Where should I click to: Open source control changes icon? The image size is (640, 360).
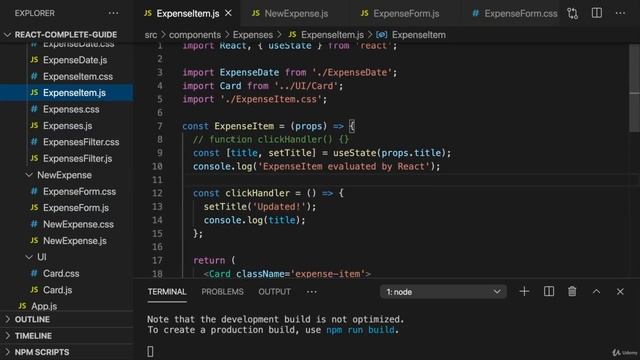(572, 13)
